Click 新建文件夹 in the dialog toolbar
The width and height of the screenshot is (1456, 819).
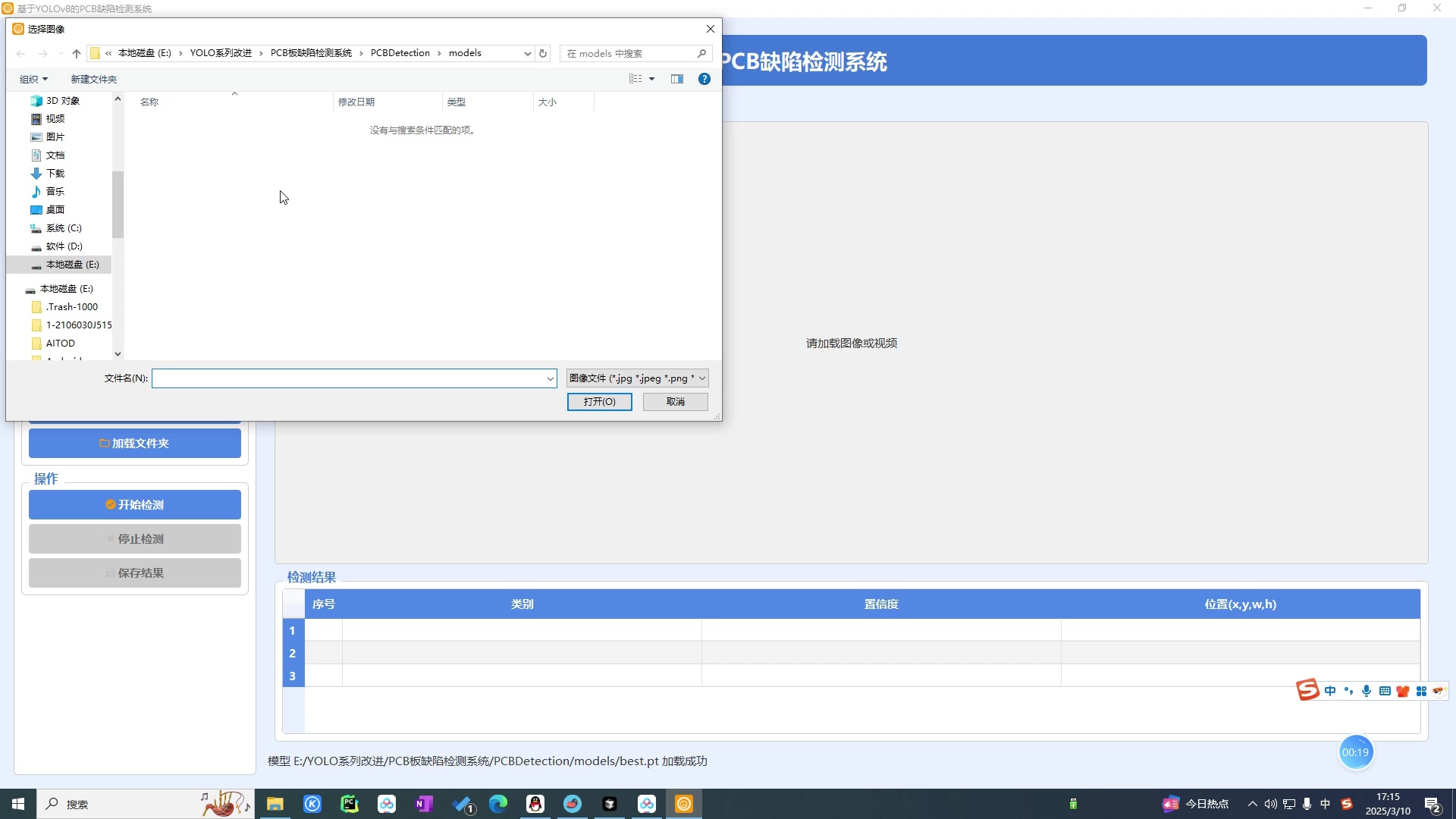93,79
